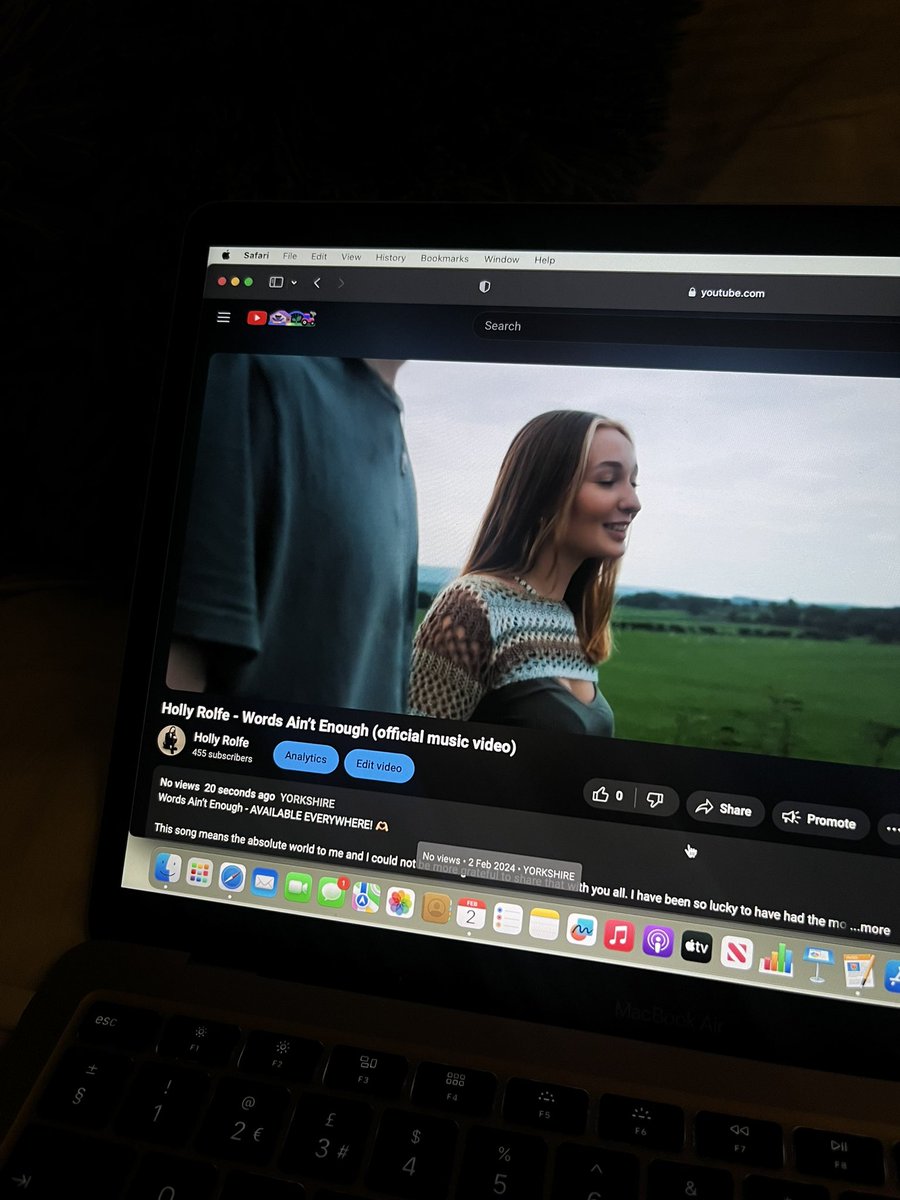Open Calendar showing FEB 2
The image size is (900, 1200).
click(x=471, y=913)
